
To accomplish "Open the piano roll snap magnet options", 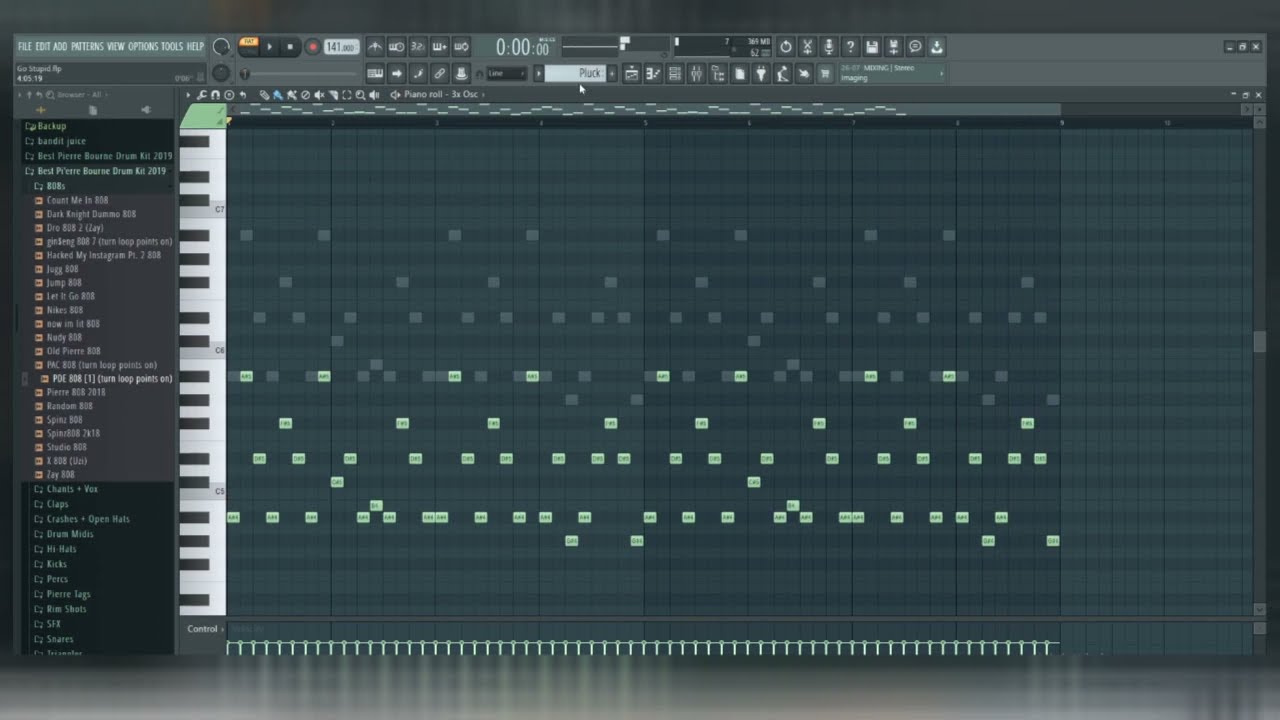I will (x=215, y=95).
